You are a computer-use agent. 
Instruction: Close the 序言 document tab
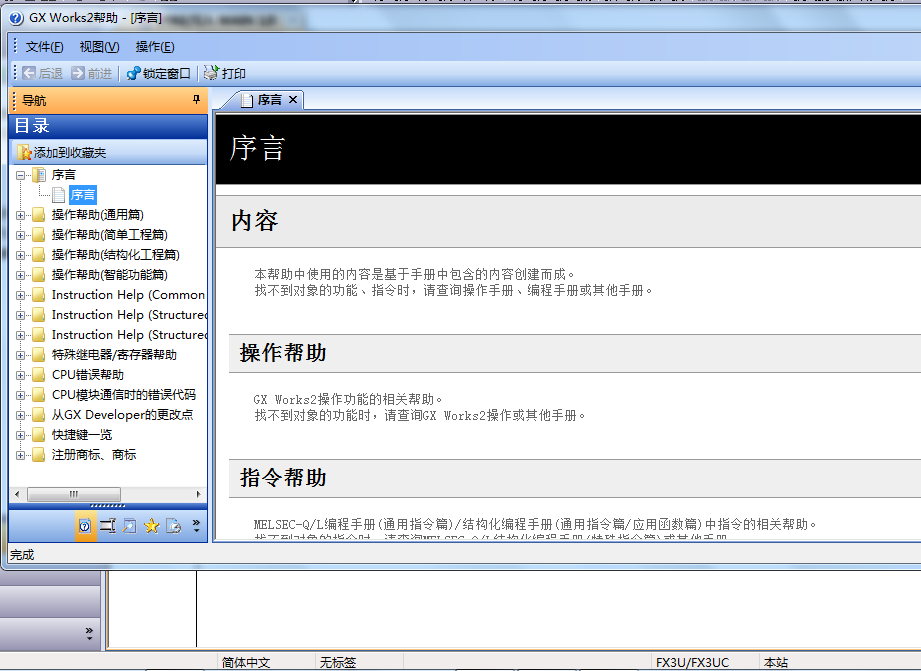293,100
